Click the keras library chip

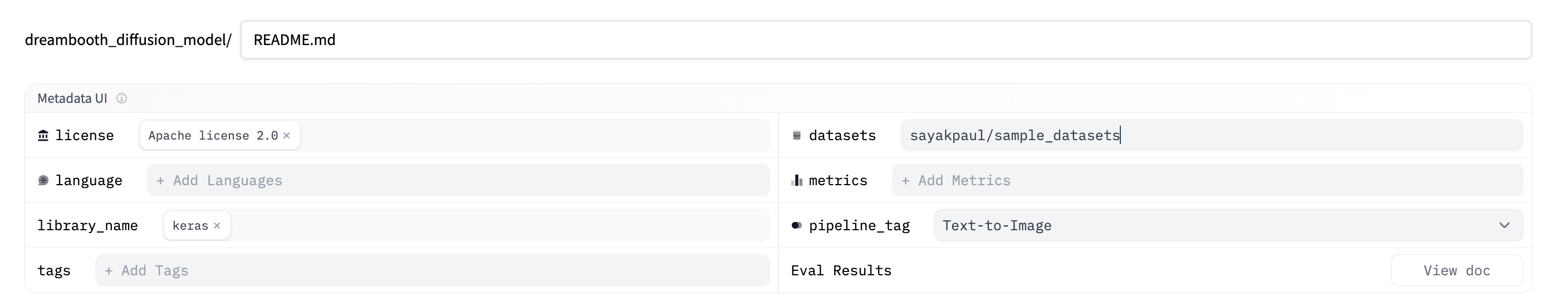[x=190, y=226]
